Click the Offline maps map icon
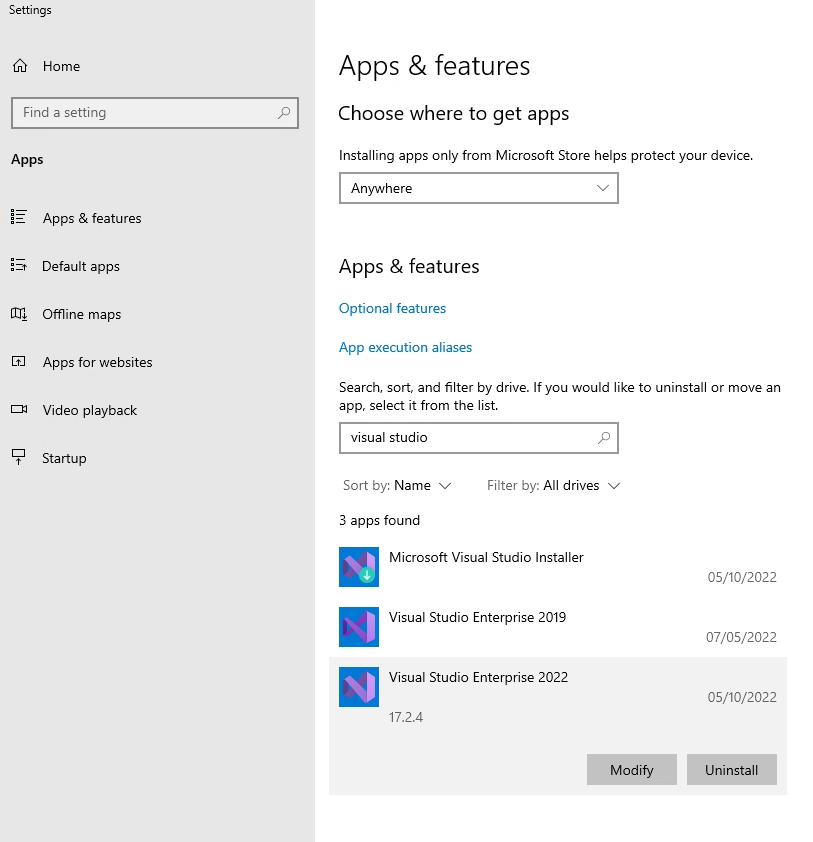Image resolution: width=813 pixels, height=842 pixels. point(19,314)
